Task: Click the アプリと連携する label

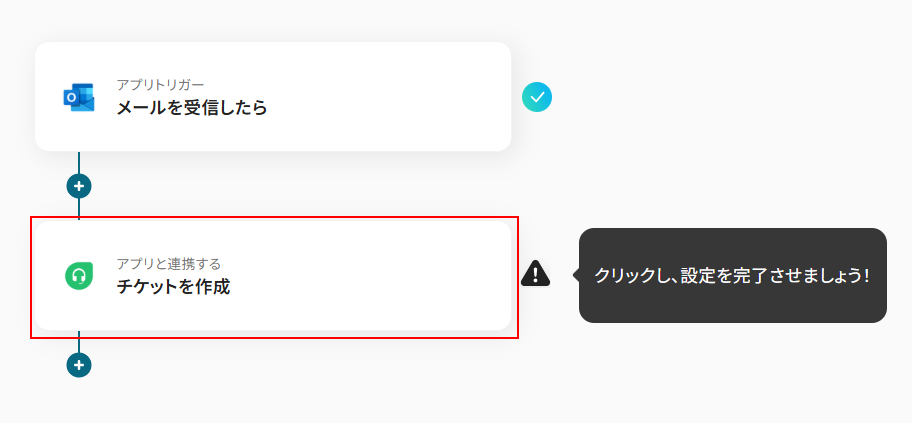Action: [168, 264]
